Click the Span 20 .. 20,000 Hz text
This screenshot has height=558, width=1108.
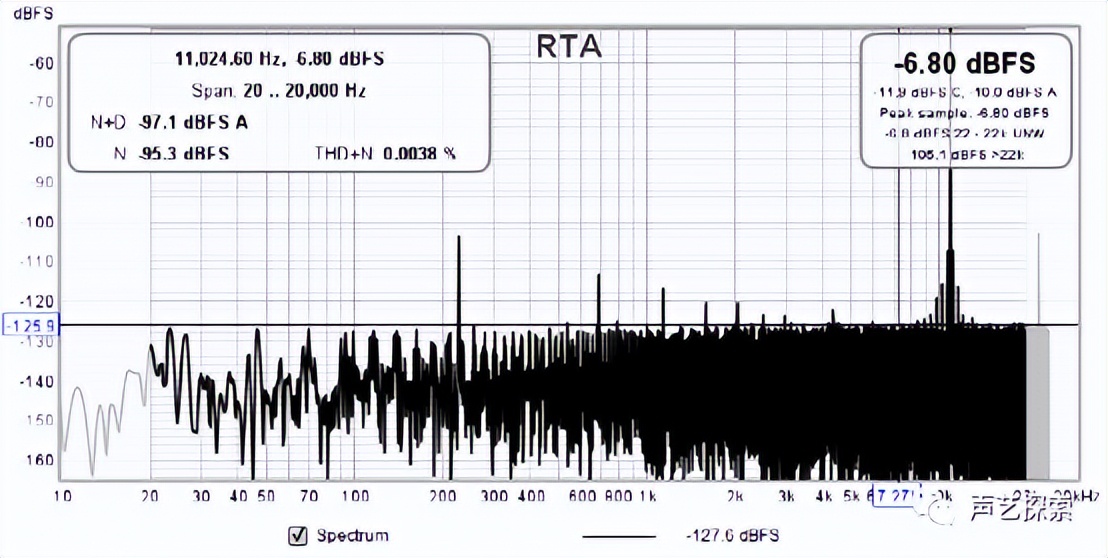278,90
